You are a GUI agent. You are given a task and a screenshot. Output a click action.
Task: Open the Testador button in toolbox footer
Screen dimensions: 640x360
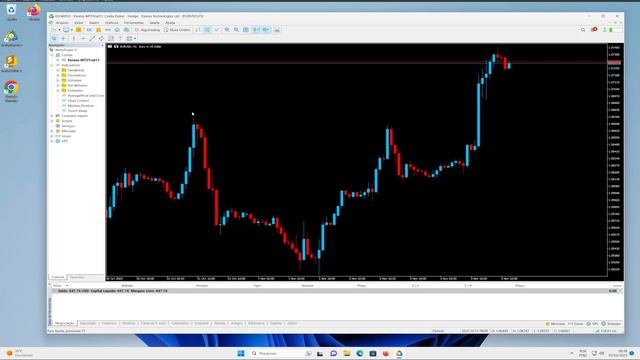(x=611, y=324)
